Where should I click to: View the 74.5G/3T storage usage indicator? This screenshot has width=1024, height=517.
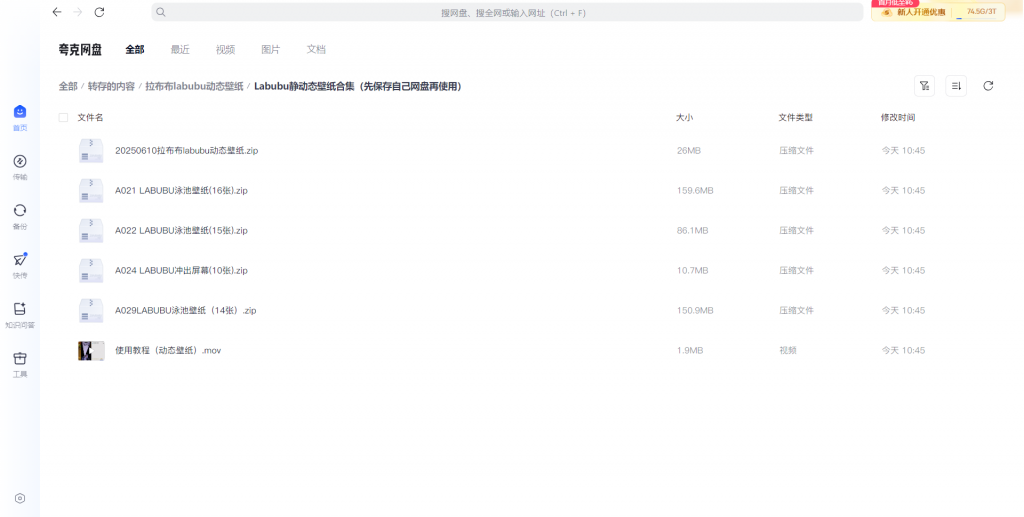click(982, 12)
